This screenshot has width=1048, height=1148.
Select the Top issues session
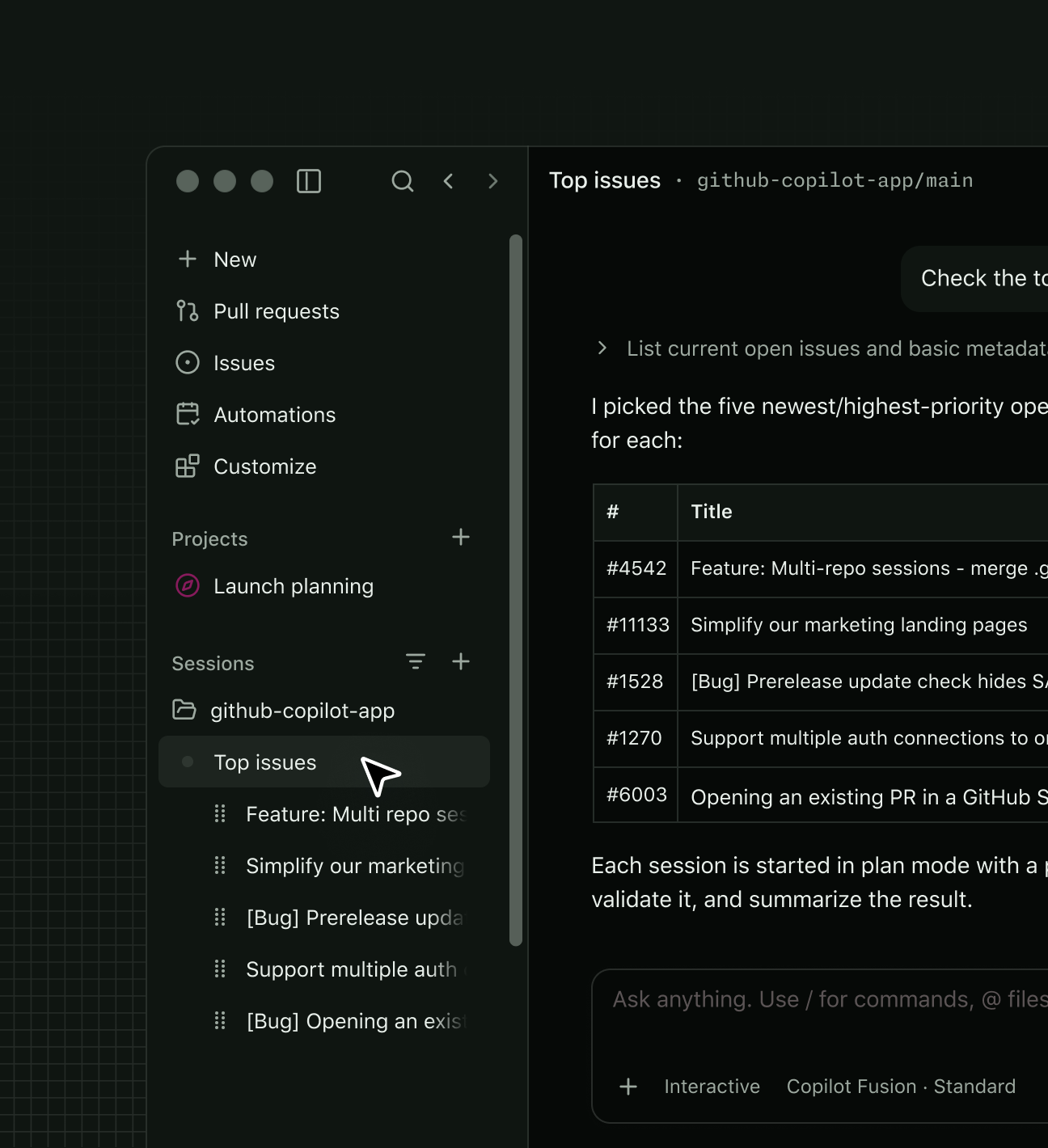click(324, 762)
